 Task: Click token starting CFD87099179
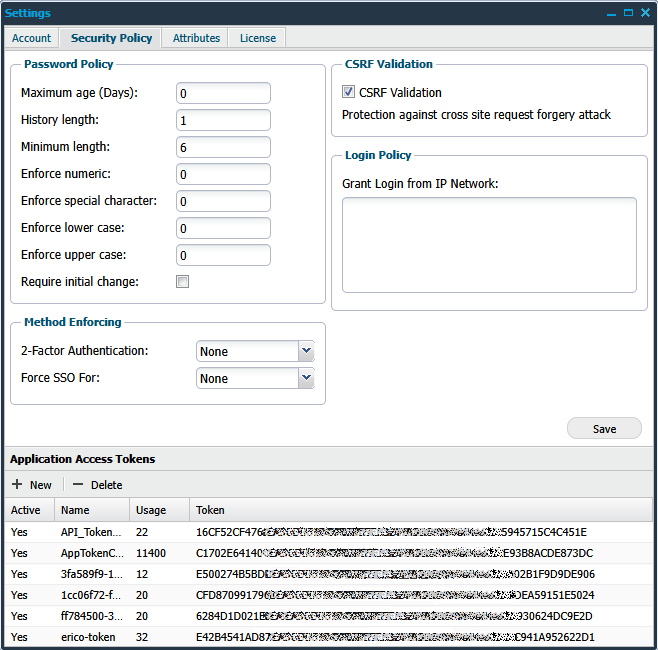pos(395,595)
